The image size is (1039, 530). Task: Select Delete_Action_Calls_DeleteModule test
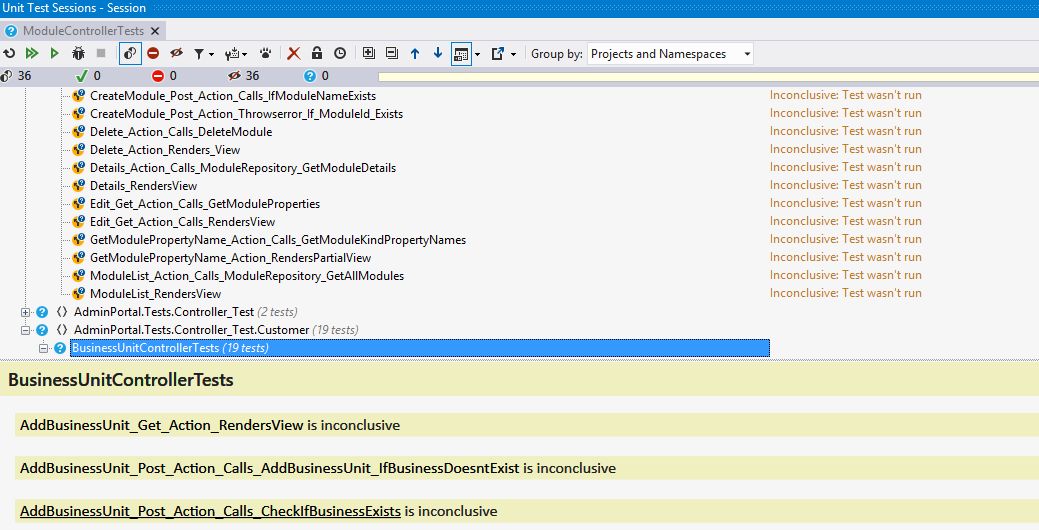click(181, 132)
